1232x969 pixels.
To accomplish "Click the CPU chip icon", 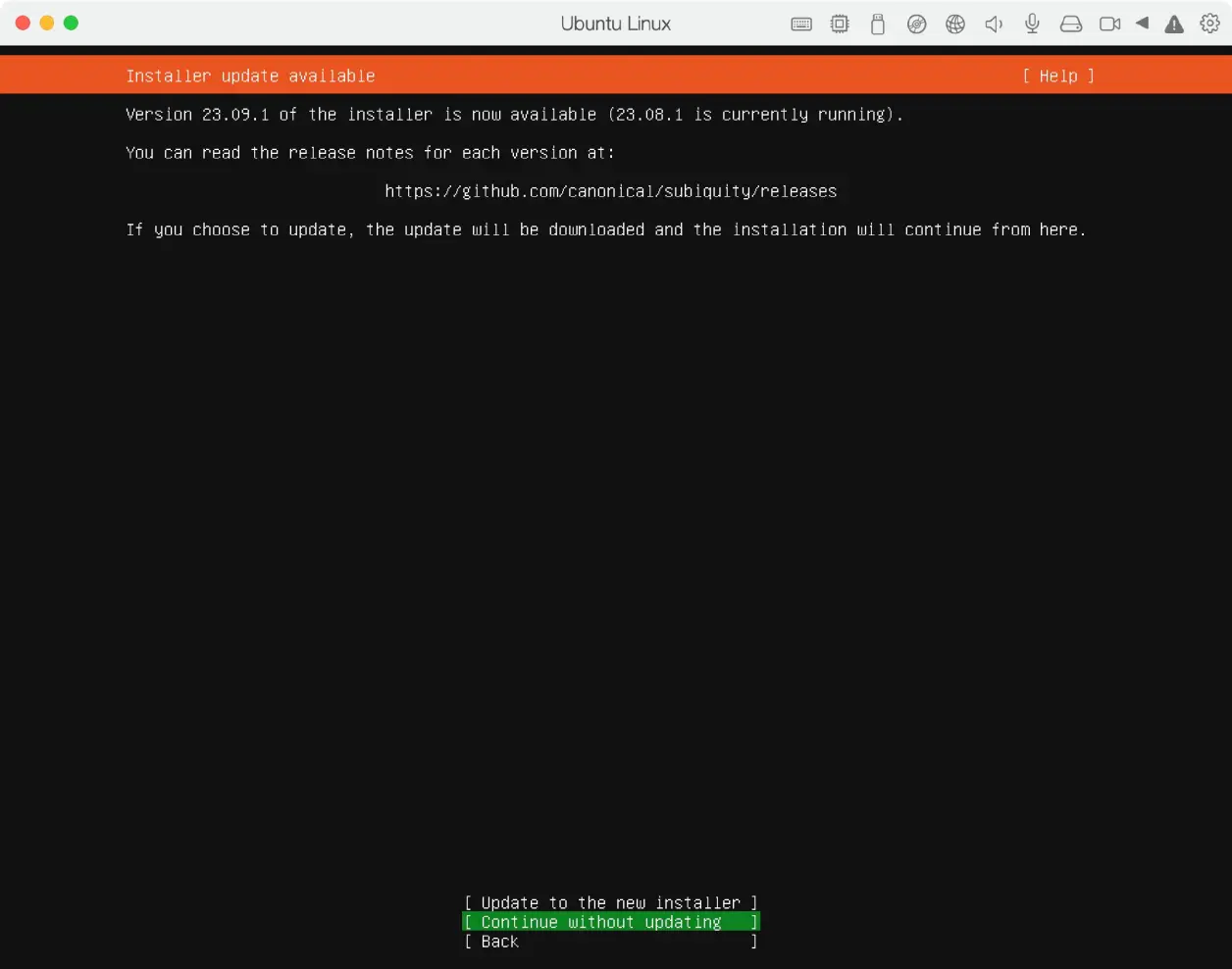I will pos(840,24).
